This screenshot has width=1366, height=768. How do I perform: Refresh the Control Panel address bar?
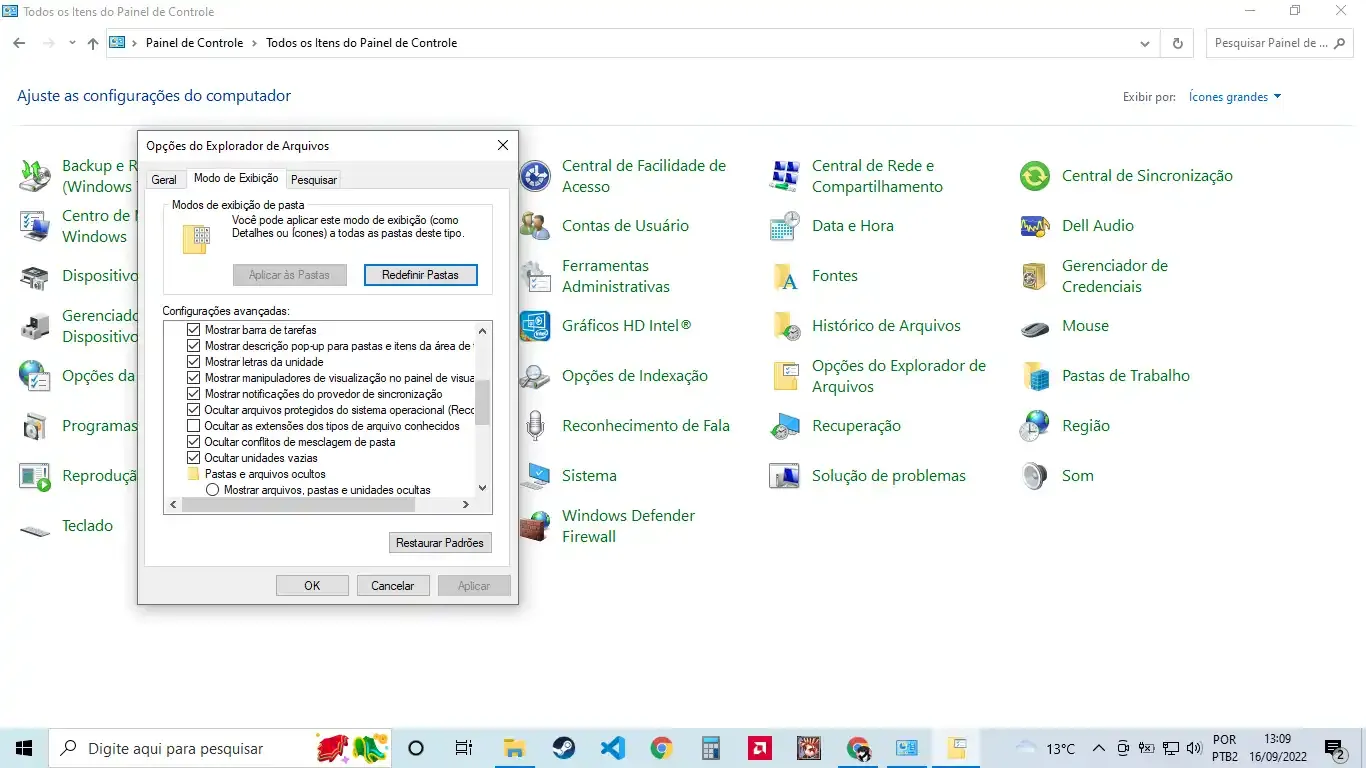[1177, 44]
